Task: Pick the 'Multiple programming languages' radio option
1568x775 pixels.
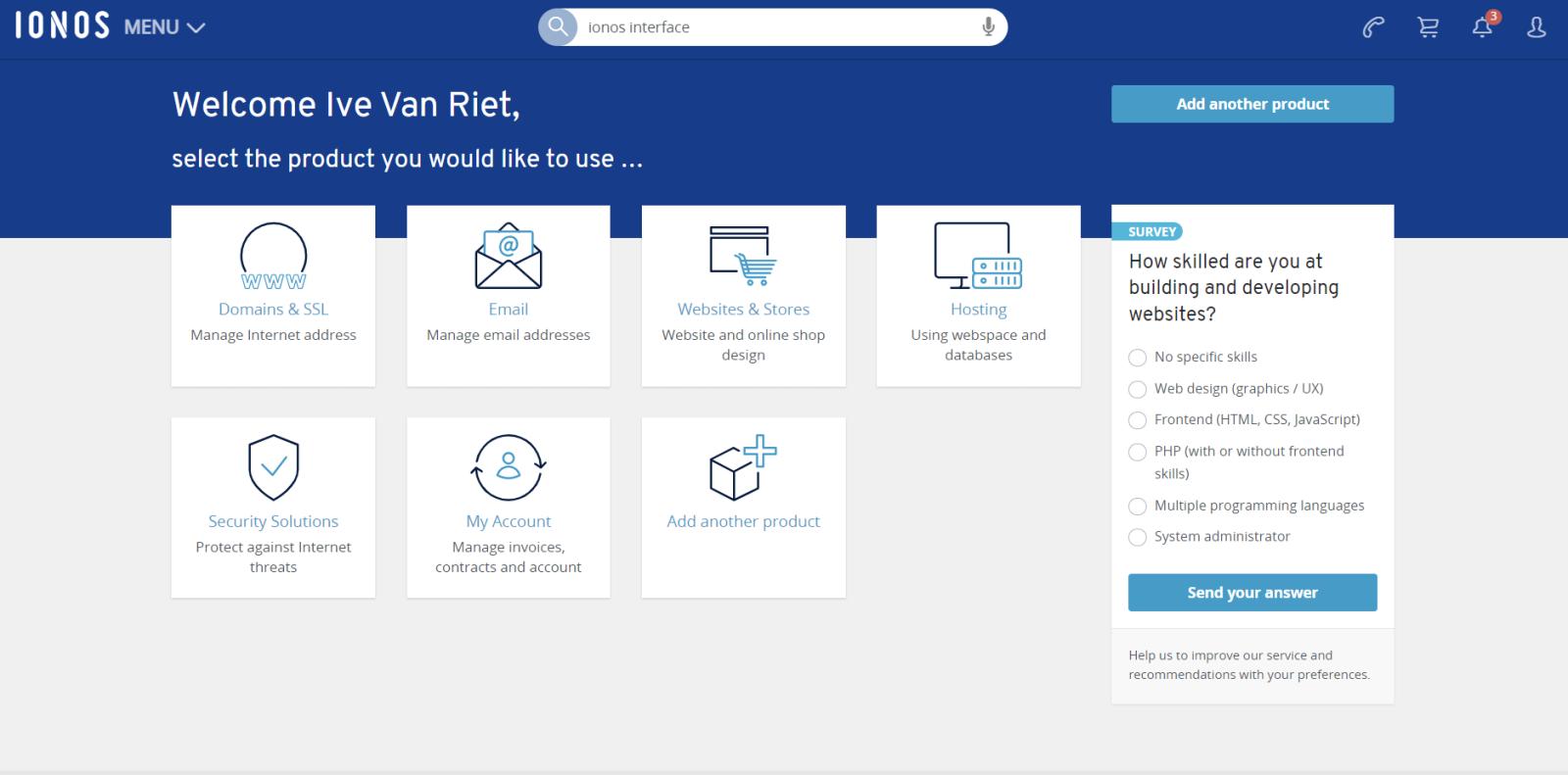Action: (x=1137, y=507)
